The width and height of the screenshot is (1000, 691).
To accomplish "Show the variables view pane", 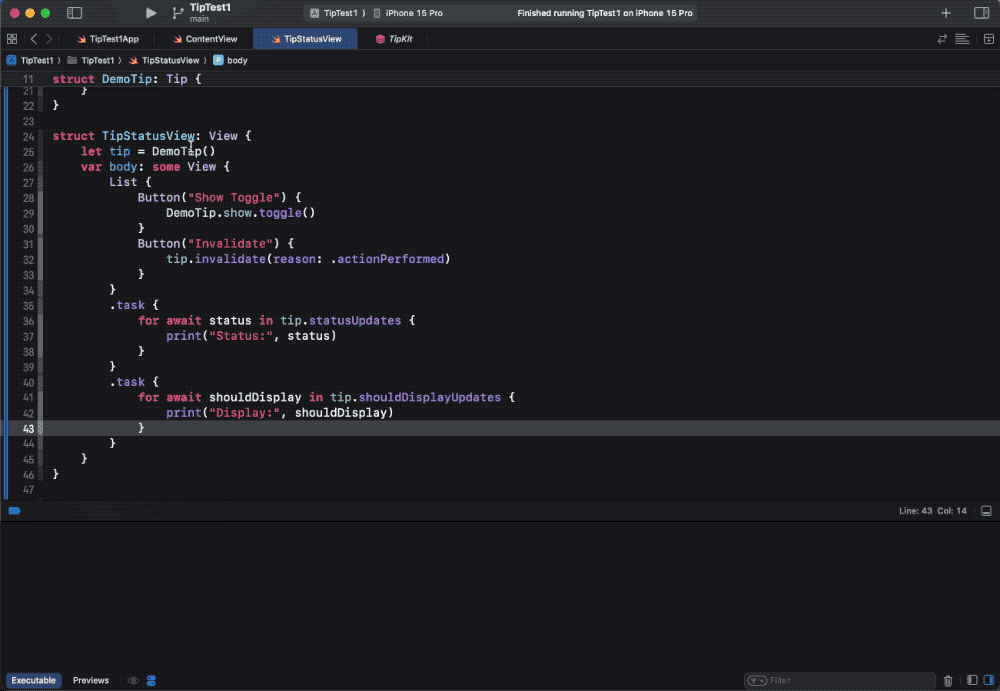I will point(972,680).
